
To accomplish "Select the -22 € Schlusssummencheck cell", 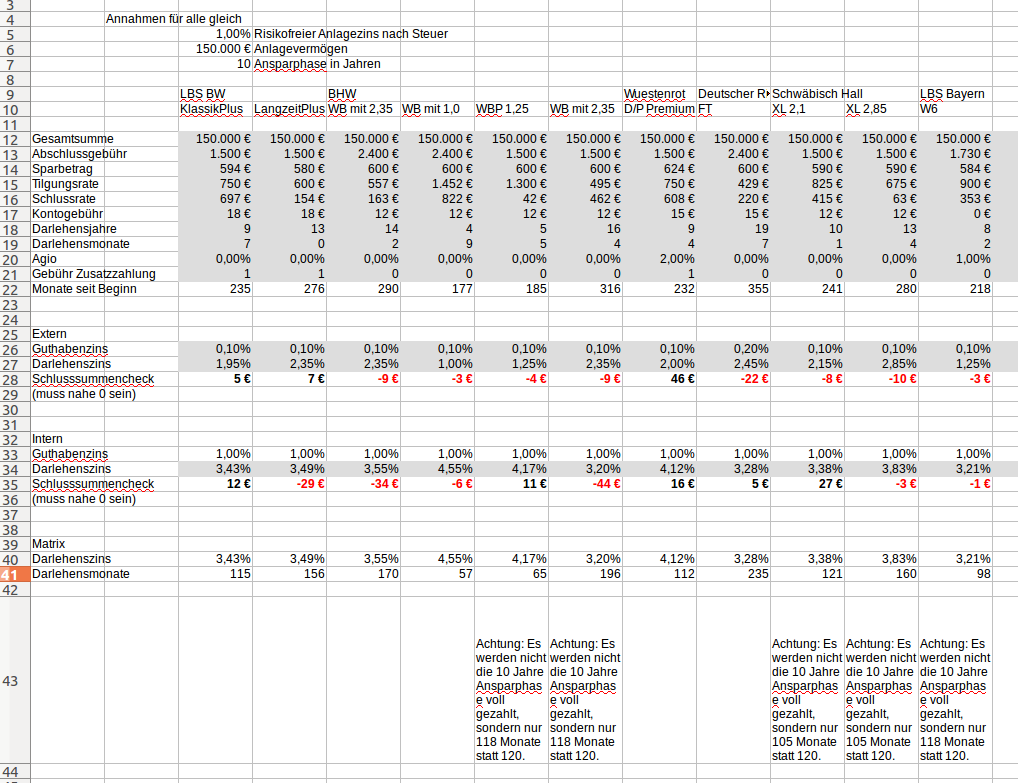I will click(x=734, y=379).
